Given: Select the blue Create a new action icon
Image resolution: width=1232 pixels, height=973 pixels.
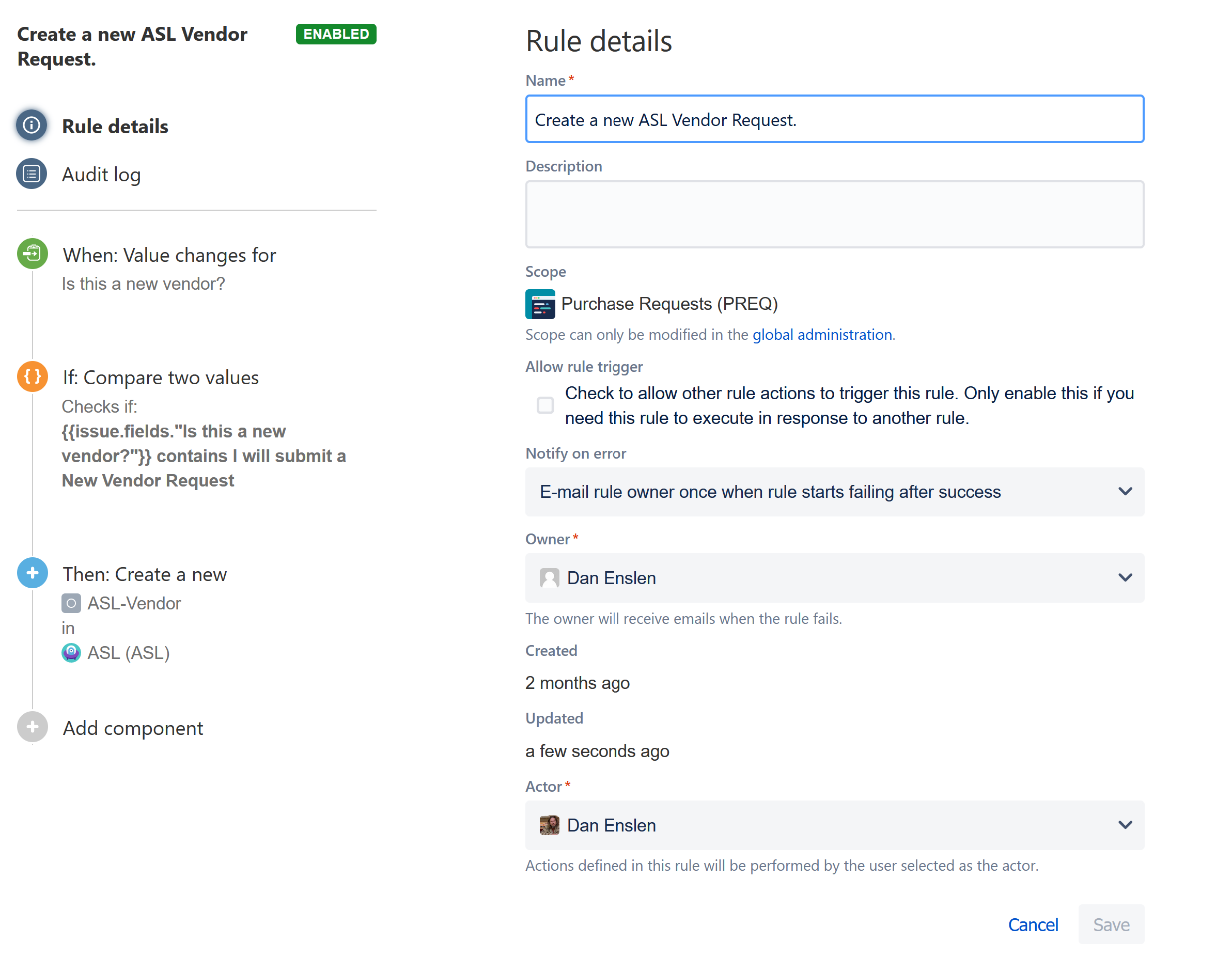Looking at the screenshot, I should click(33, 572).
